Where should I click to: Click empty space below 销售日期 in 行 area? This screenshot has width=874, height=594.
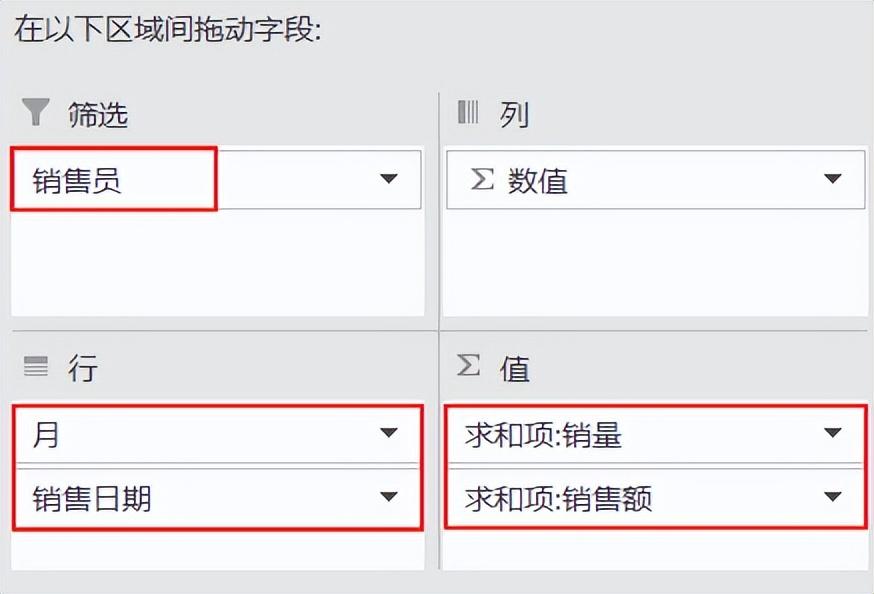(x=216, y=550)
